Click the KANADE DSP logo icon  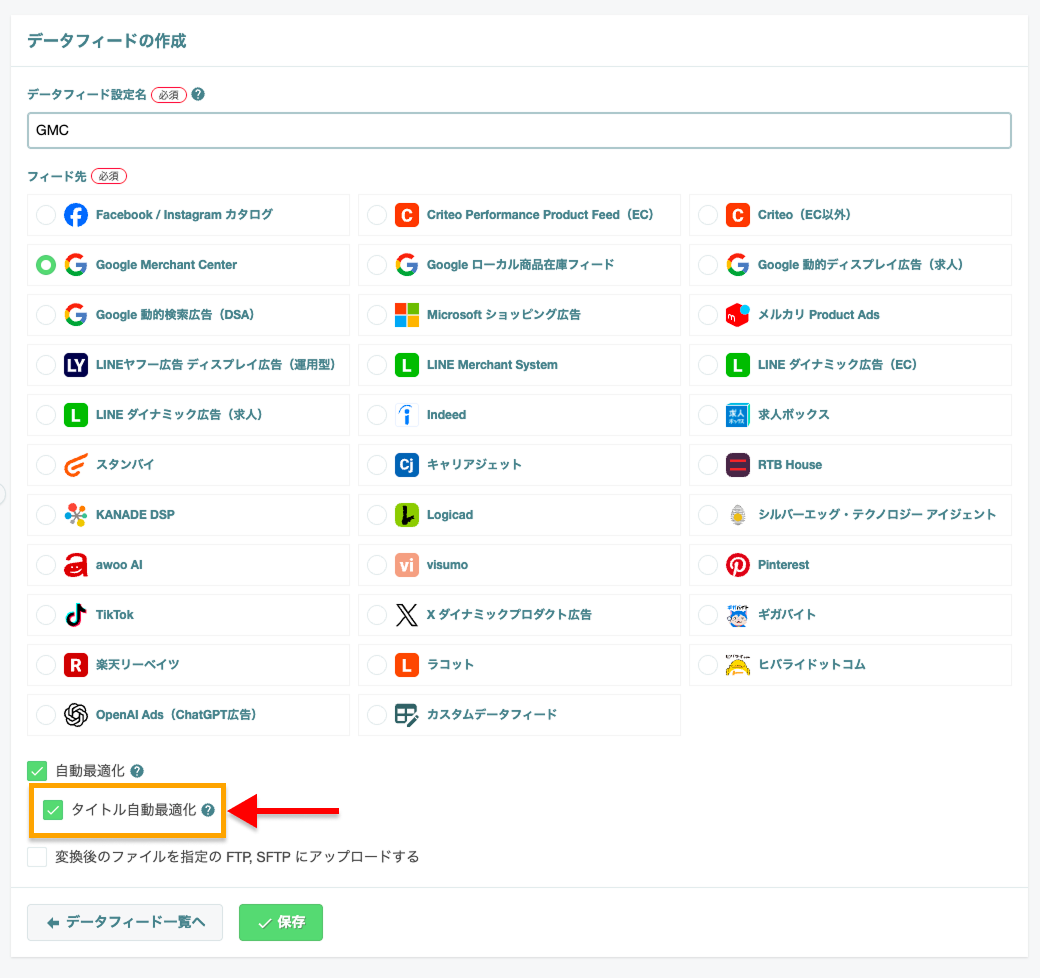pyautogui.click(x=76, y=515)
